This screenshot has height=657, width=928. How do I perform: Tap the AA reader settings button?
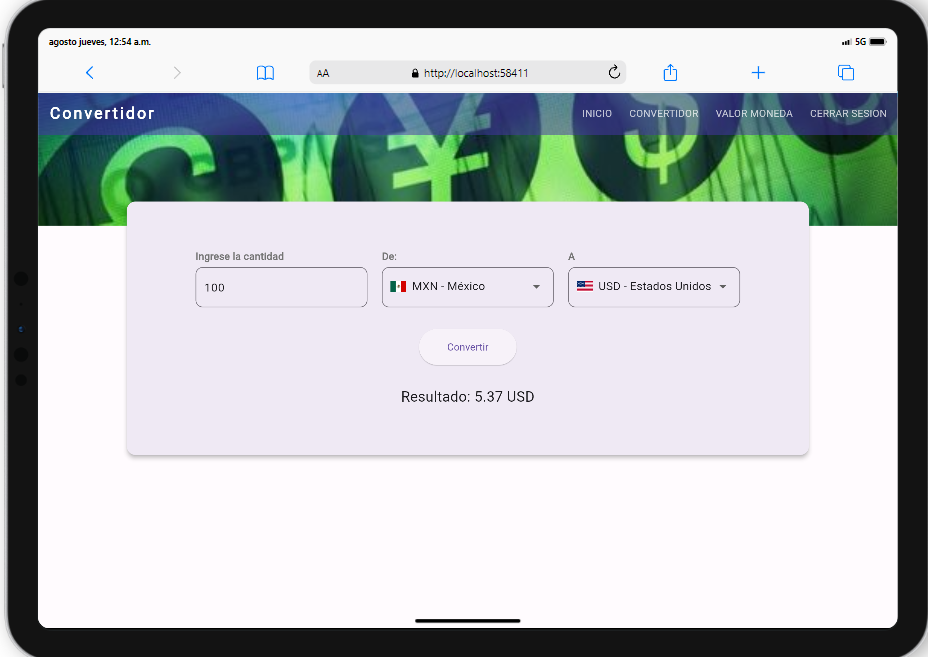tap(323, 73)
